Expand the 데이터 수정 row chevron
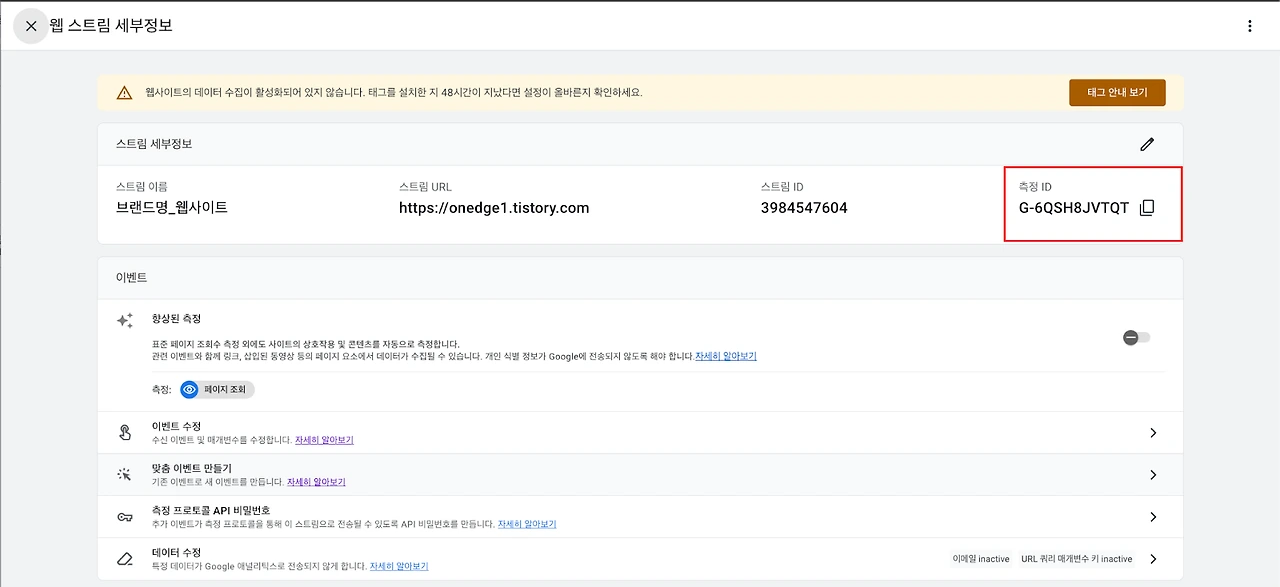The width and height of the screenshot is (1280, 587). coord(1152,560)
